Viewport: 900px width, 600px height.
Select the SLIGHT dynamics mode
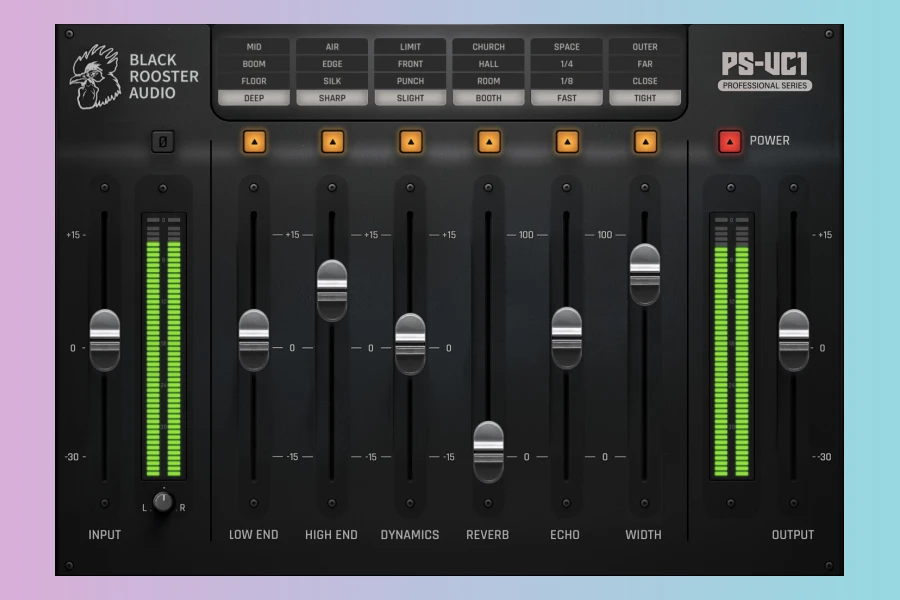click(x=410, y=98)
